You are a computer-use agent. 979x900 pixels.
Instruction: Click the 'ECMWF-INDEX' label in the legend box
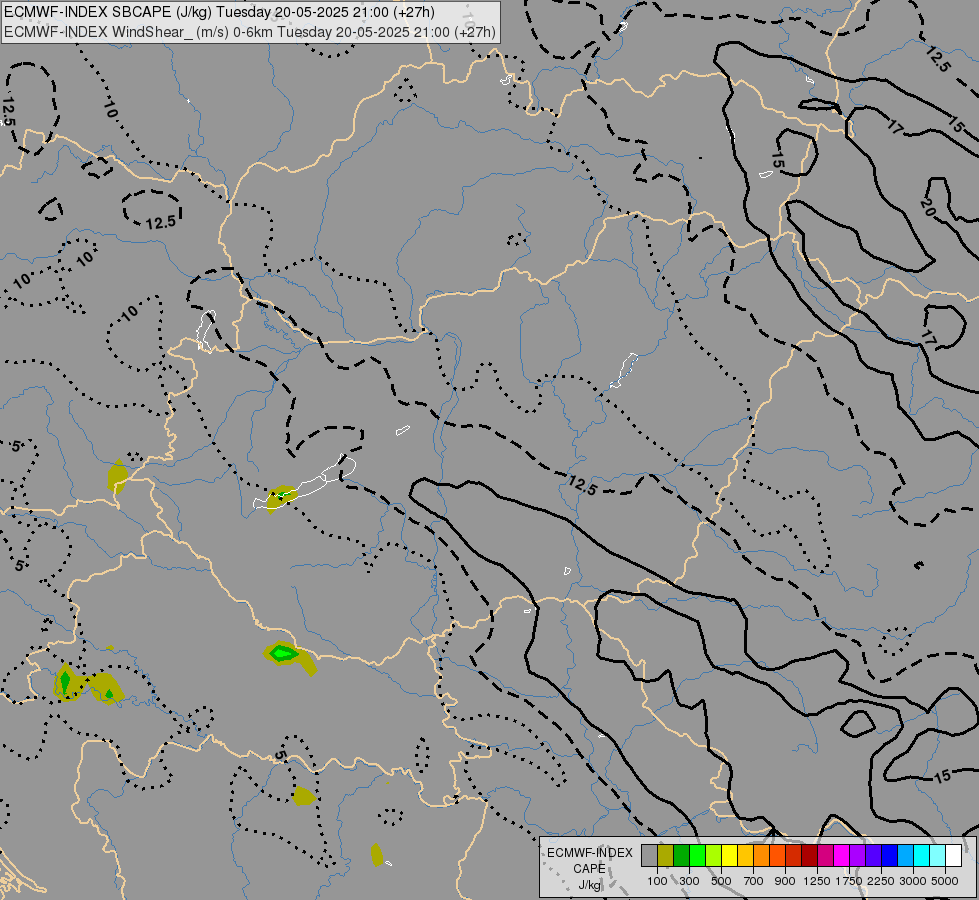589,853
